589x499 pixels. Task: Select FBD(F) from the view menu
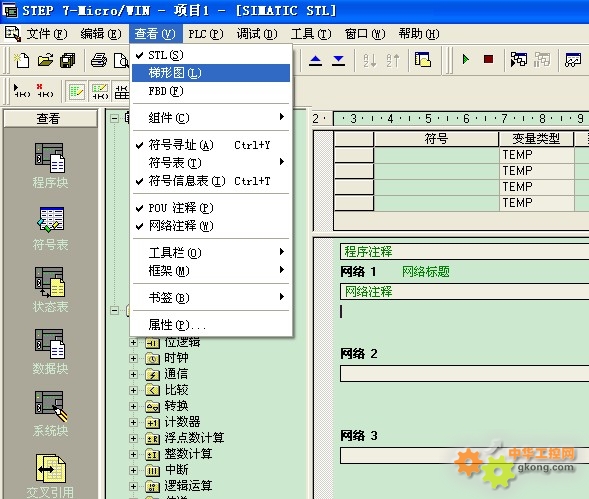pos(211,91)
